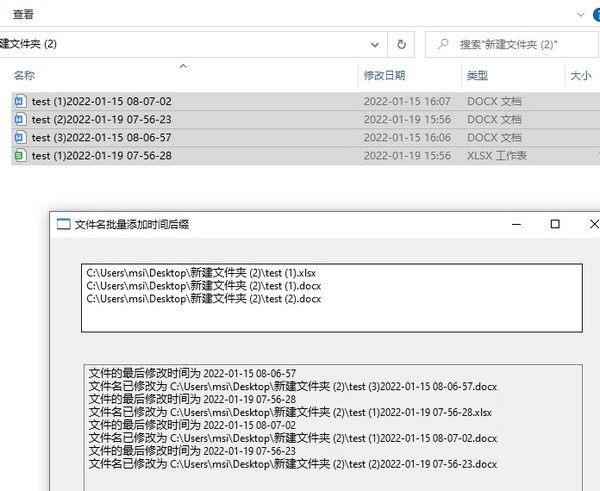Click the DOCX icon of test (3)2022-01-15 08-06-57

click(20, 137)
